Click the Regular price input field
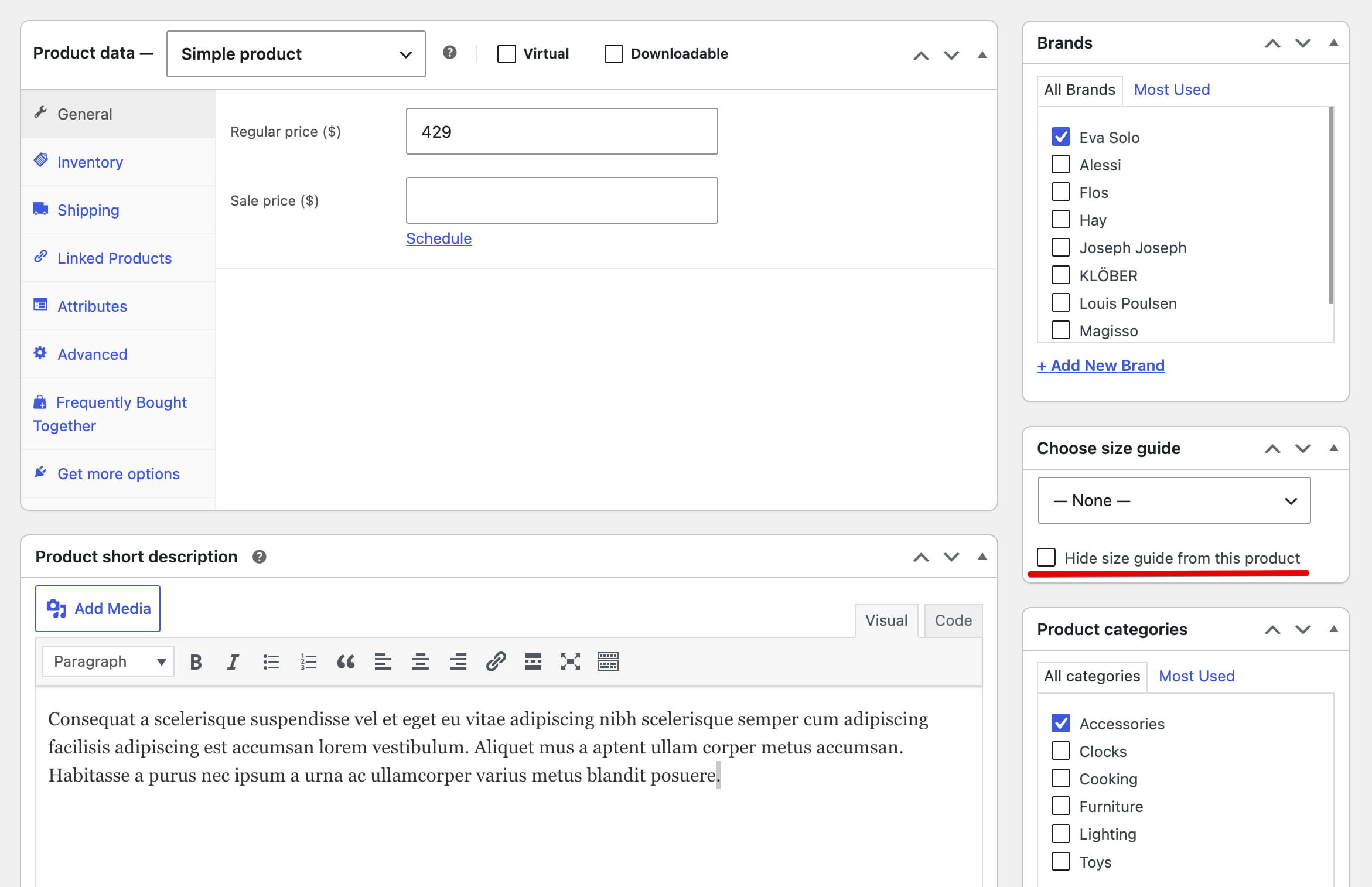 (562, 131)
